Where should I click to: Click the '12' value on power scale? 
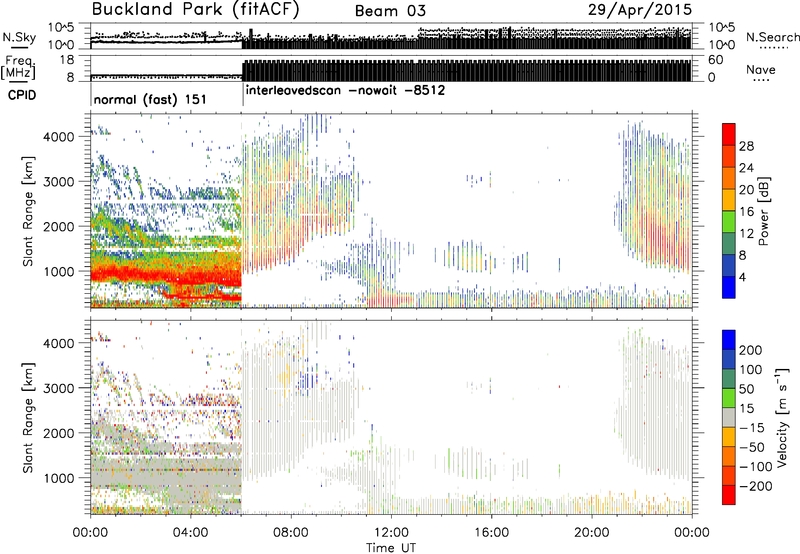click(746, 234)
